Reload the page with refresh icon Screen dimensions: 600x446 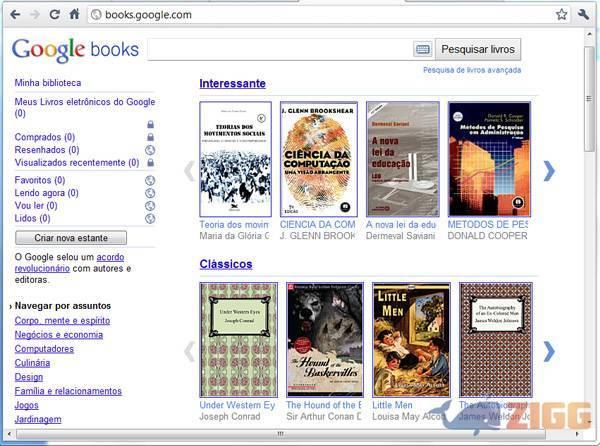tap(54, 14)
